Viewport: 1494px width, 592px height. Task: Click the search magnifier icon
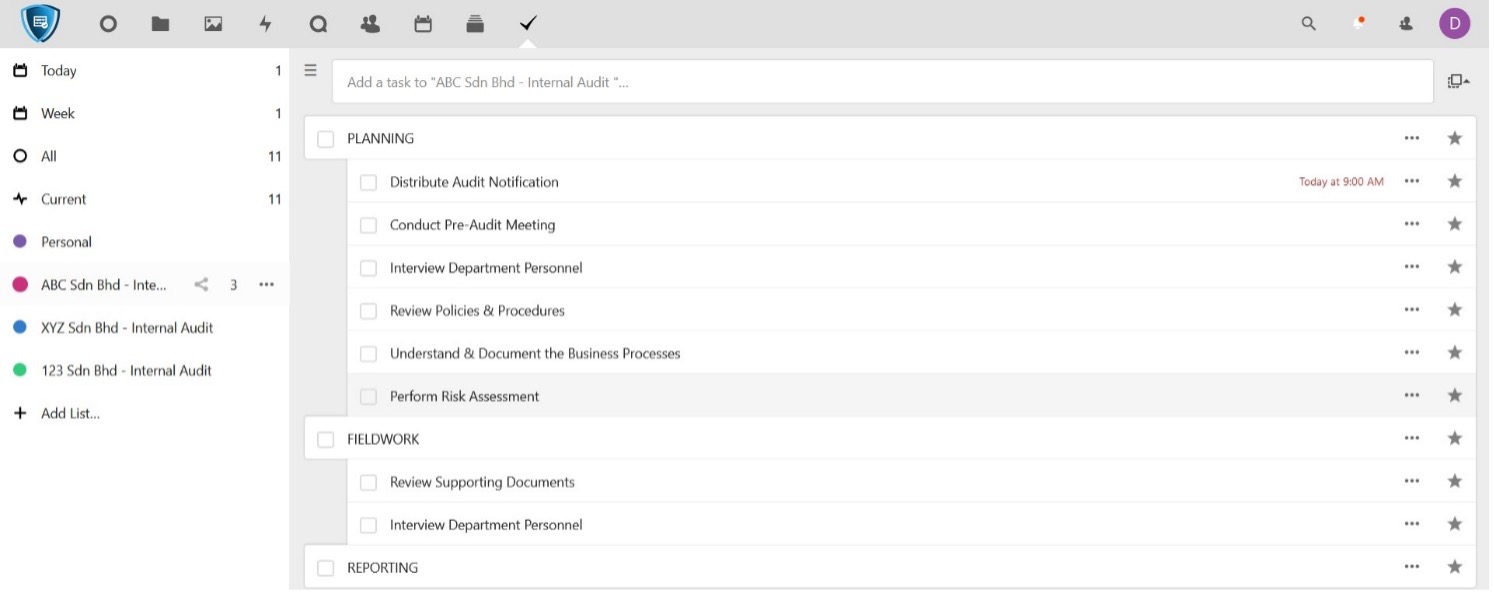1308,24
